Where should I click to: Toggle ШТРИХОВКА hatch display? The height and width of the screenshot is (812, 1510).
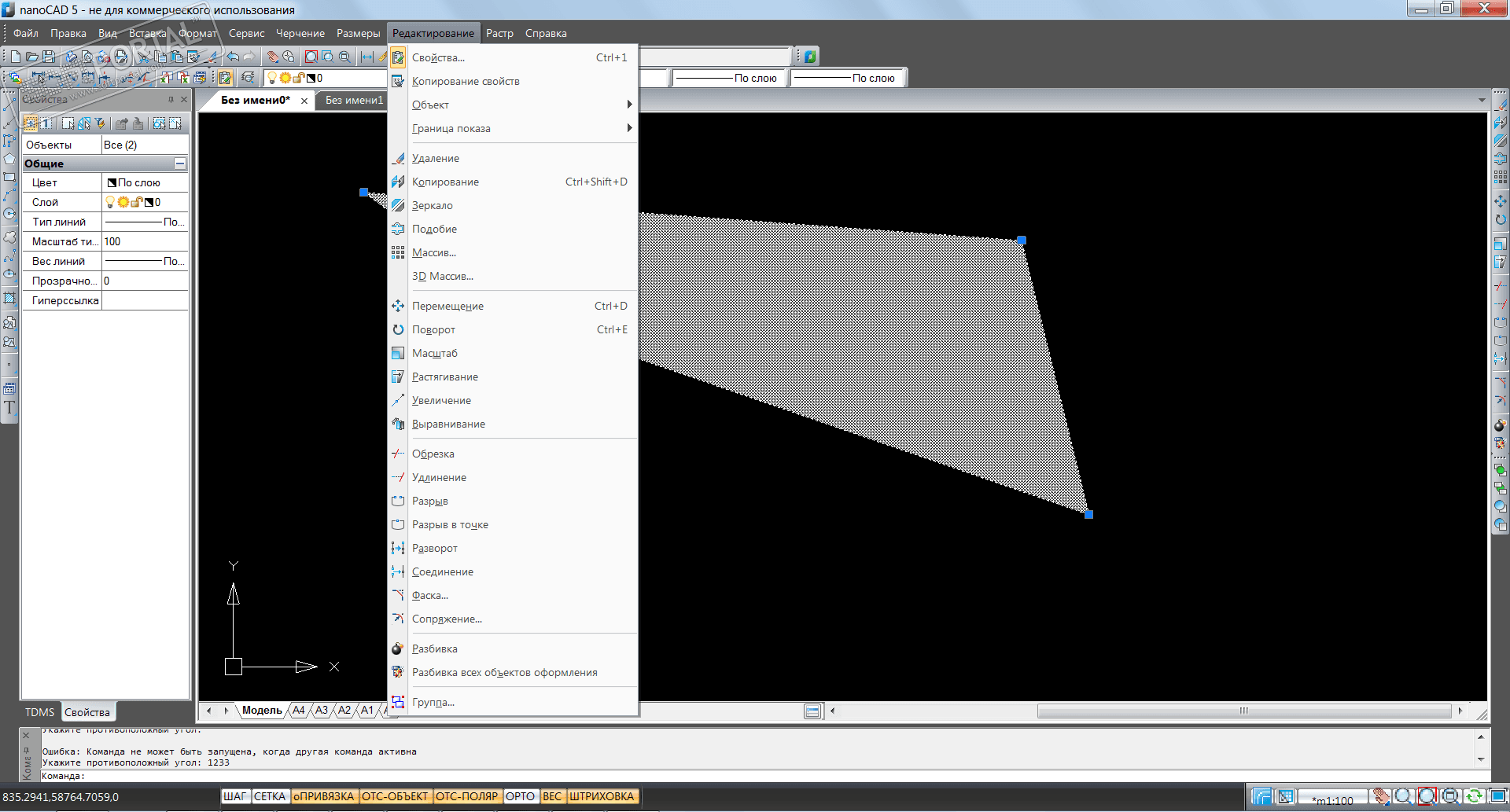[602, 796]
